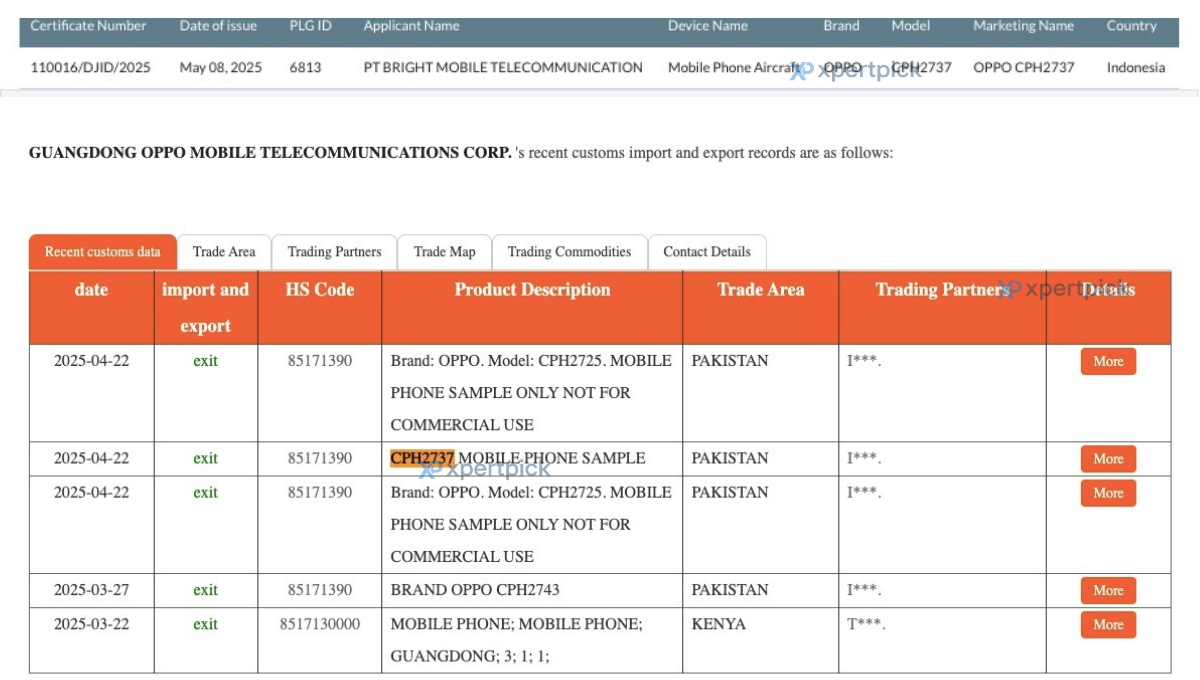Image resolution: width=1200 pixels, height=680 pixels.
Task: Open the Trading Partners tab
Action: click(334, 252)
